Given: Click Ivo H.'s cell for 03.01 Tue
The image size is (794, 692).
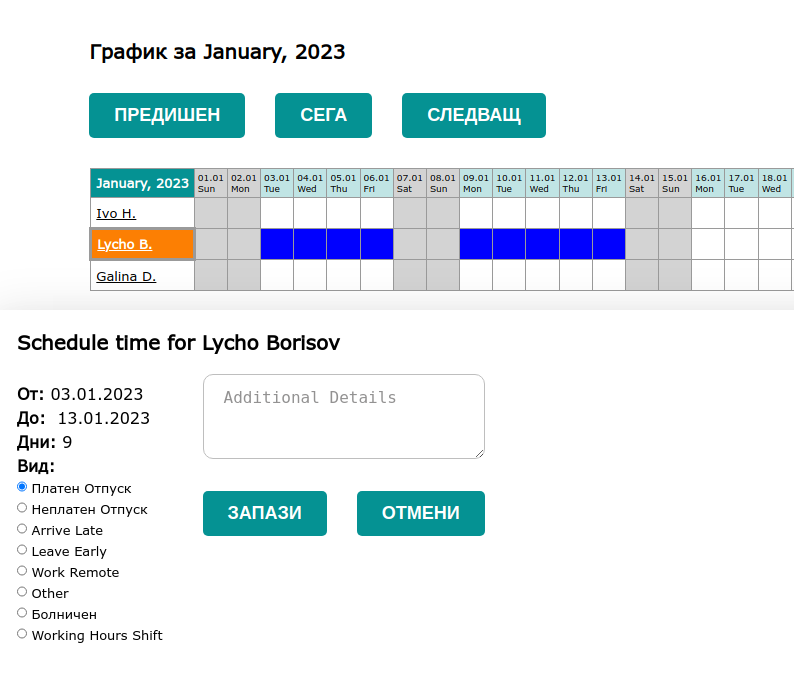Looking at the screenshot, I should tap(277, 213).
